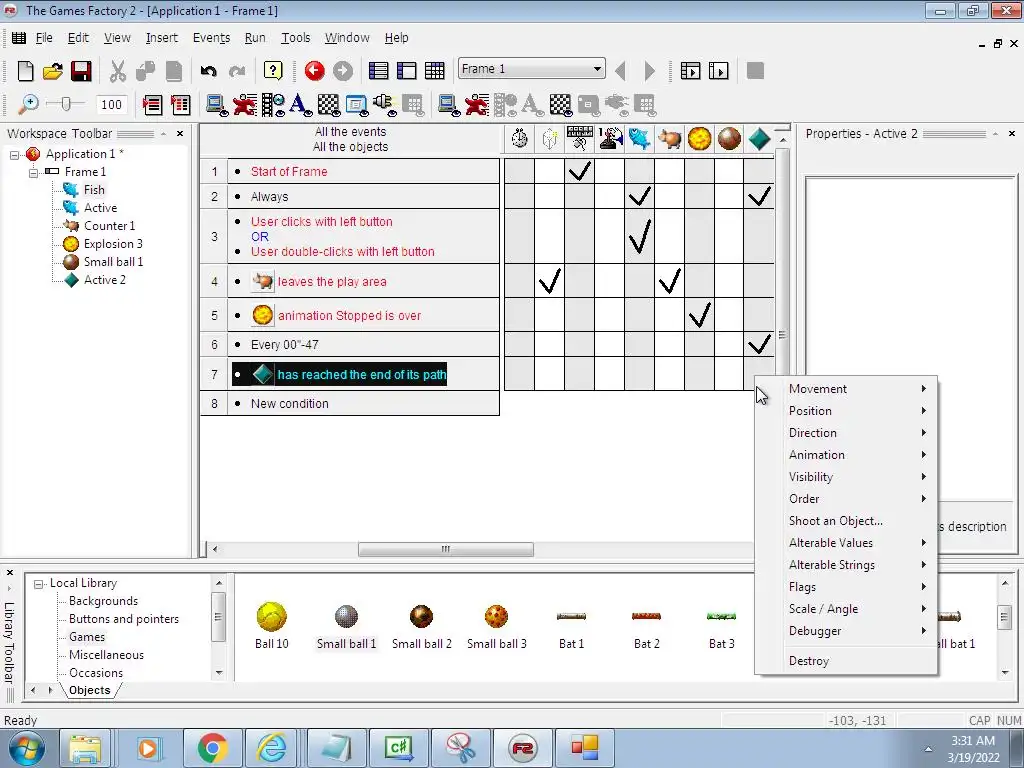The width and height of the screenshot is (1024, 768).
Task: Click Explosion checkmark in animation row
Action: 699,315
